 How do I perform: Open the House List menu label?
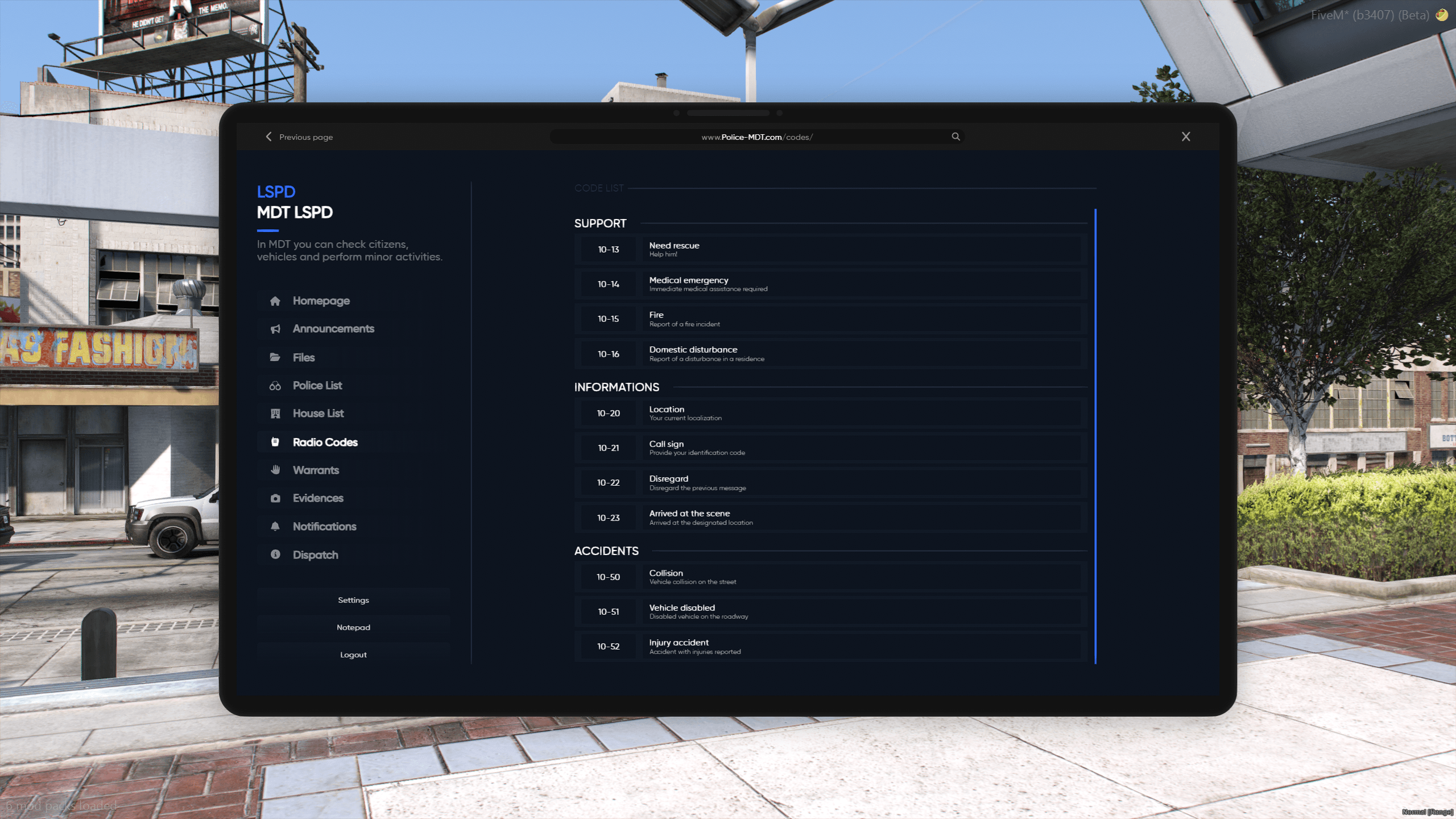(318, 413)
